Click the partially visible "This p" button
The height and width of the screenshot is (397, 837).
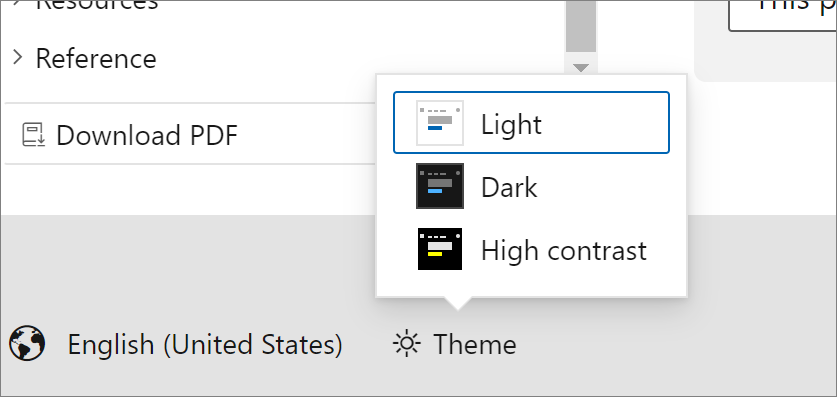783,15
